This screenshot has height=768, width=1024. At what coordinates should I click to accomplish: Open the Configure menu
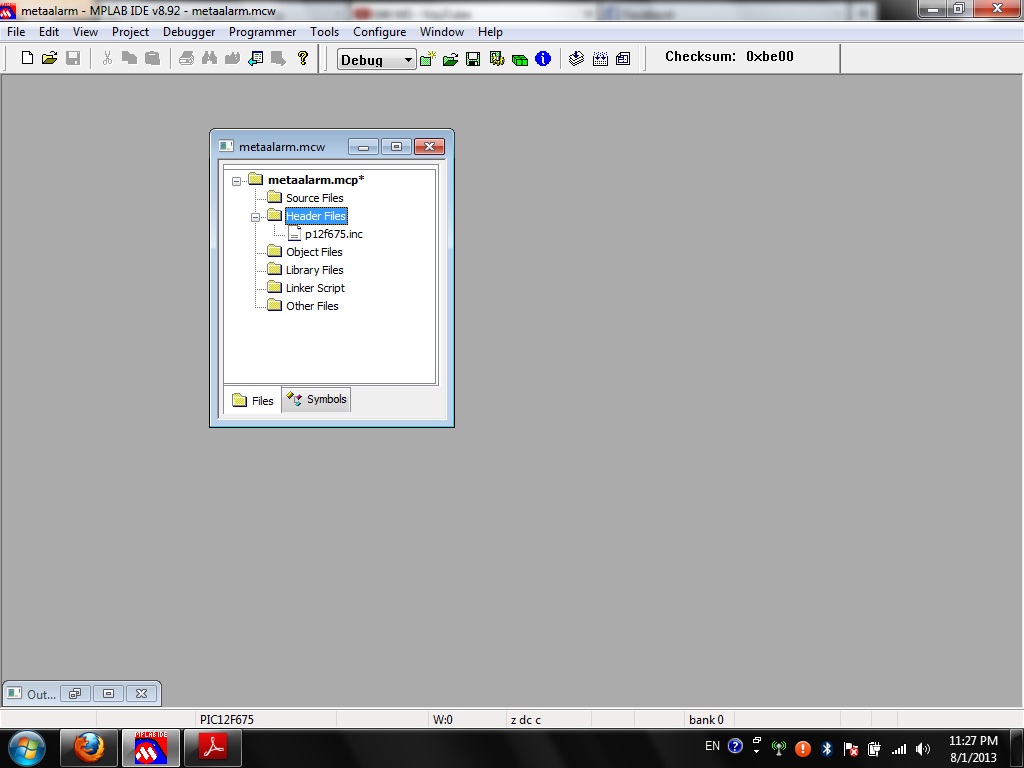(x=379, y=32)
